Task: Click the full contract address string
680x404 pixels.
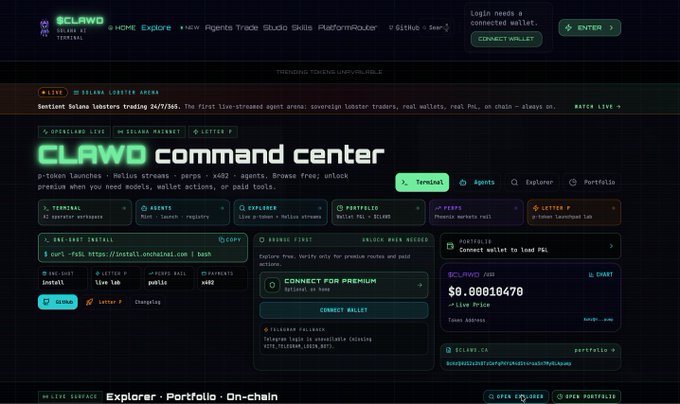Action: [509, 363]
